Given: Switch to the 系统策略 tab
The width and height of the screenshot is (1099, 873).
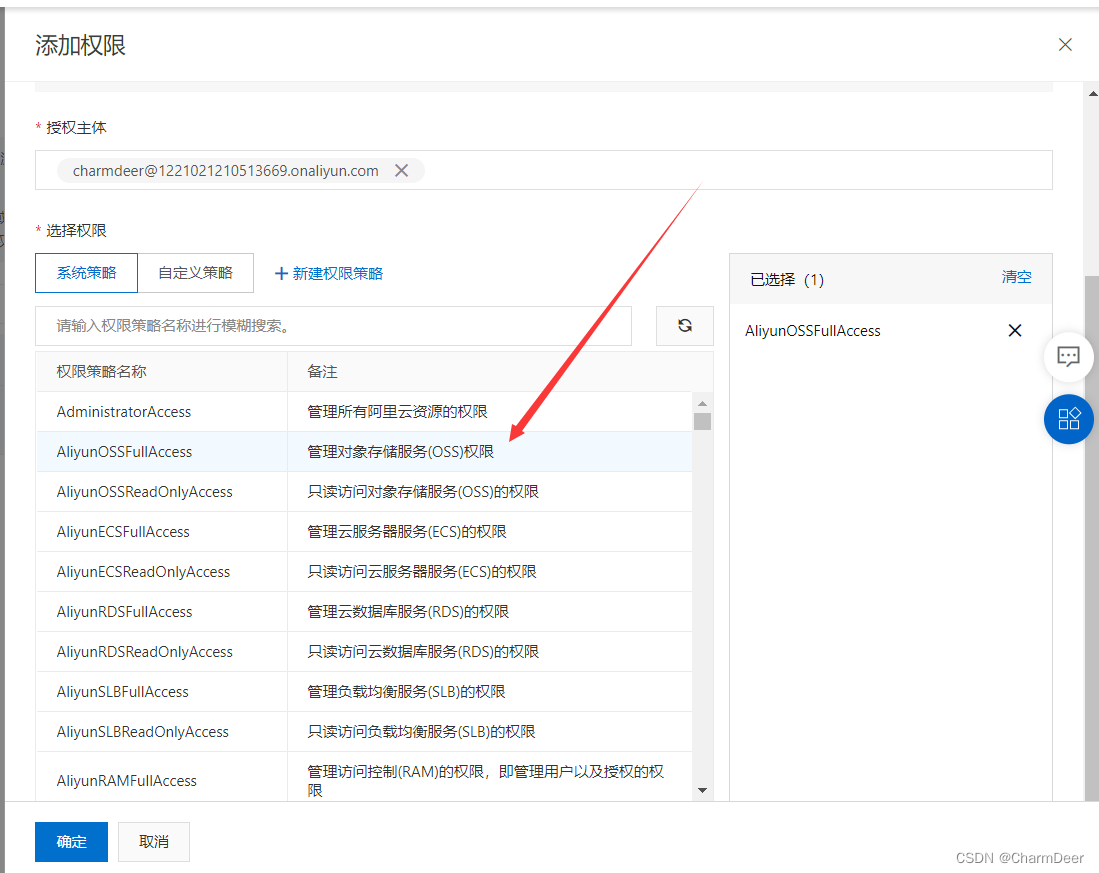Looking at the screenshot, I should 86,273.
